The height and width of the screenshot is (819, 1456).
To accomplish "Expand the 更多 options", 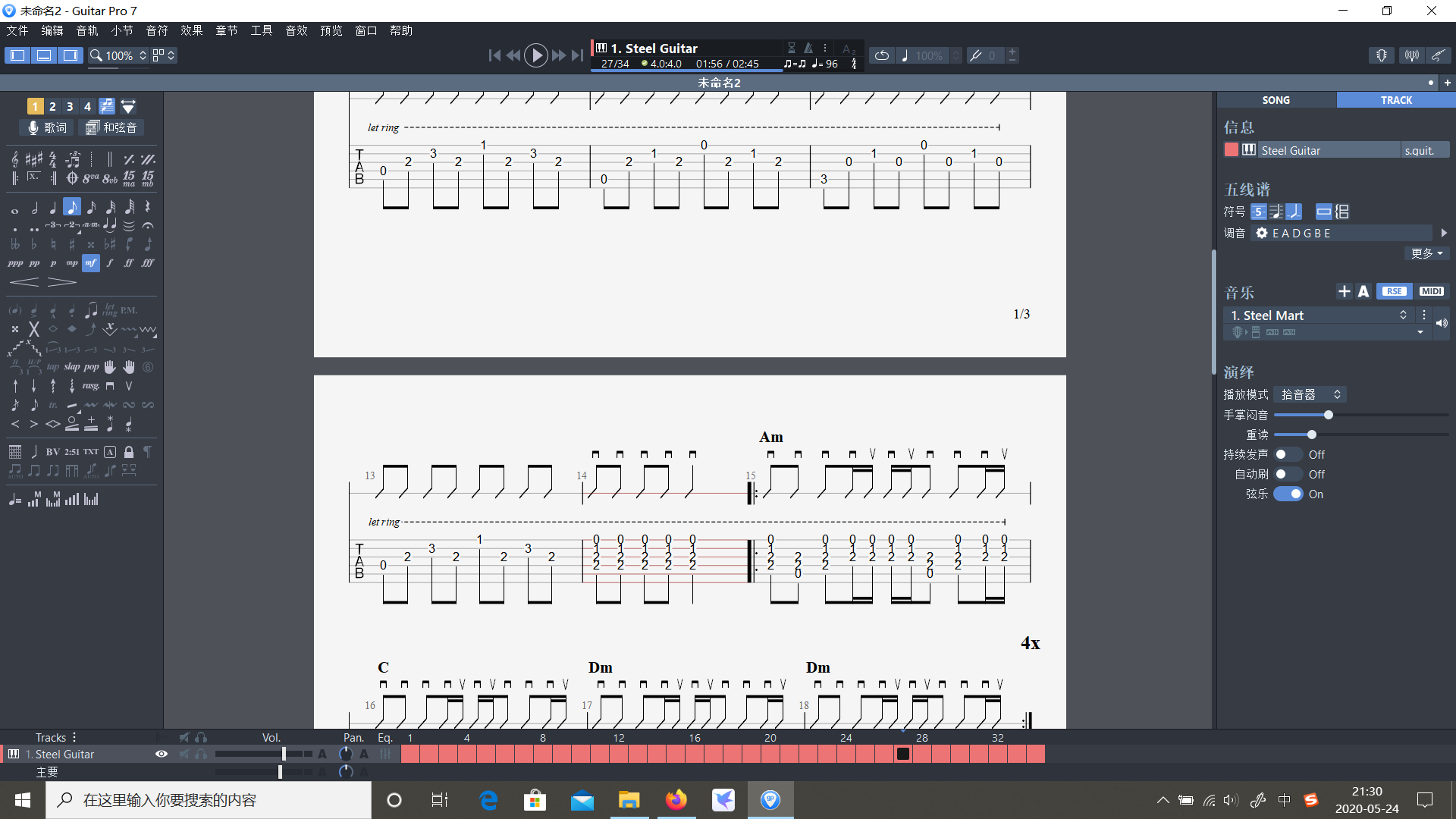I will [1426, 253].
